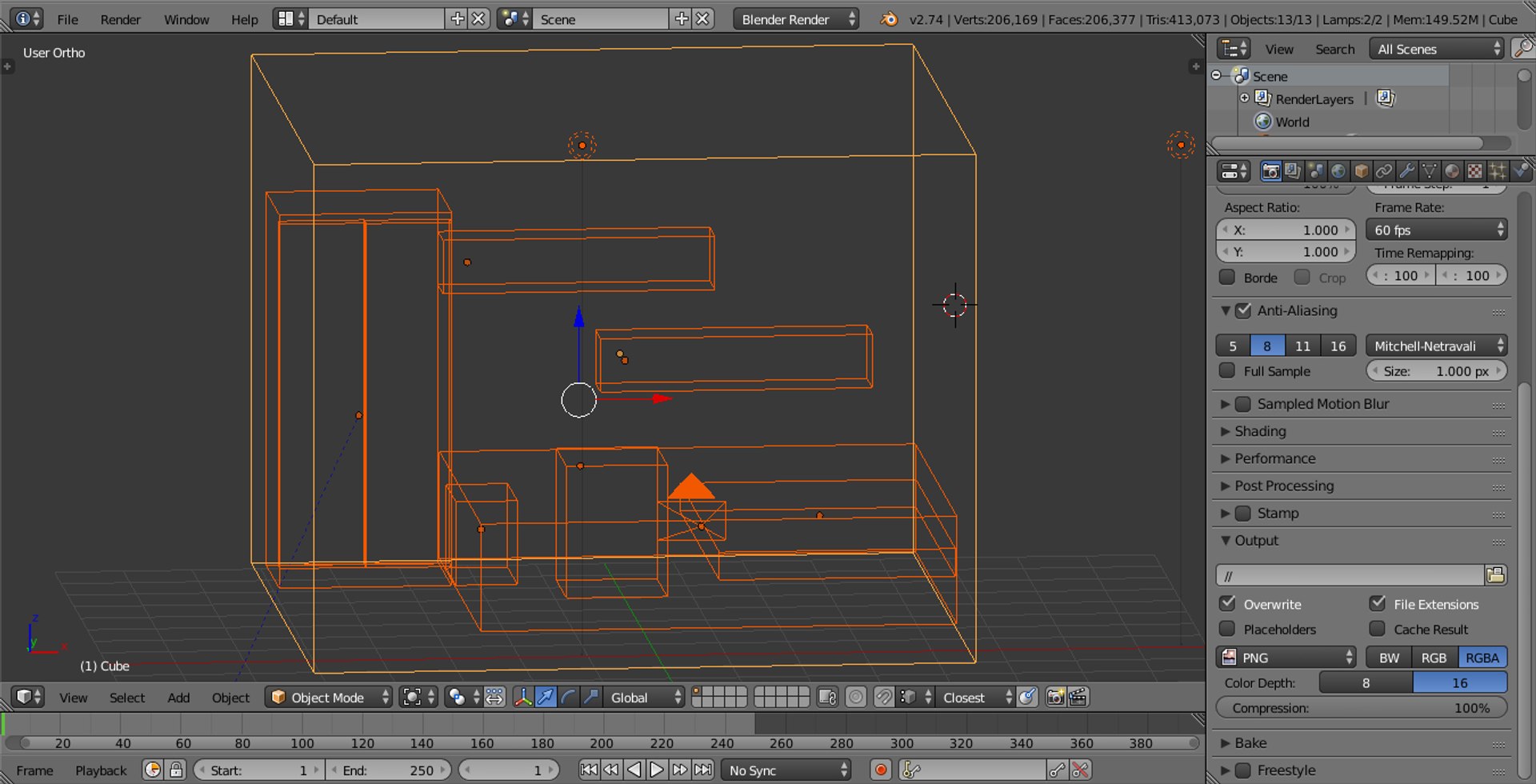The height and width of the screenshot is (784, 1536).
Task: Toggle the Anti-Aliasing checkbox
Action: (x=1243, y=310)
